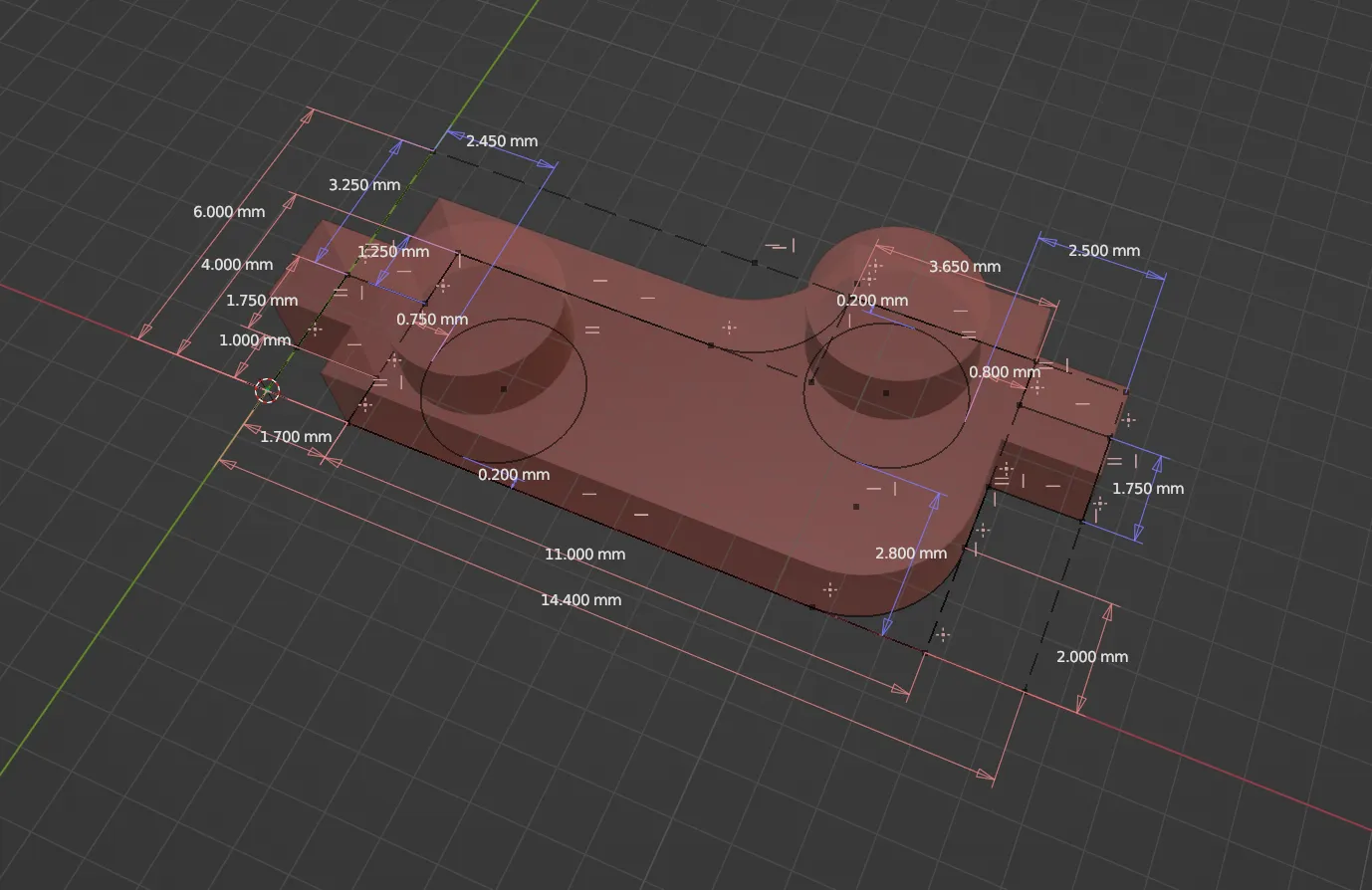The image size is (1372, 890).
Task: Click the 1.700 mm dimension value
Action: [296, 437]
